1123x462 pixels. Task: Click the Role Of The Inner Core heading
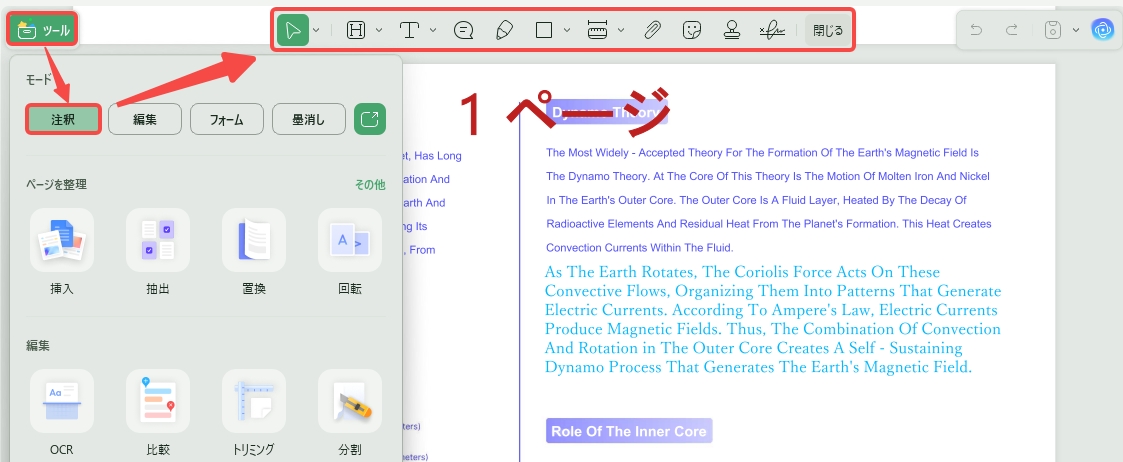(x=629, y=431)
